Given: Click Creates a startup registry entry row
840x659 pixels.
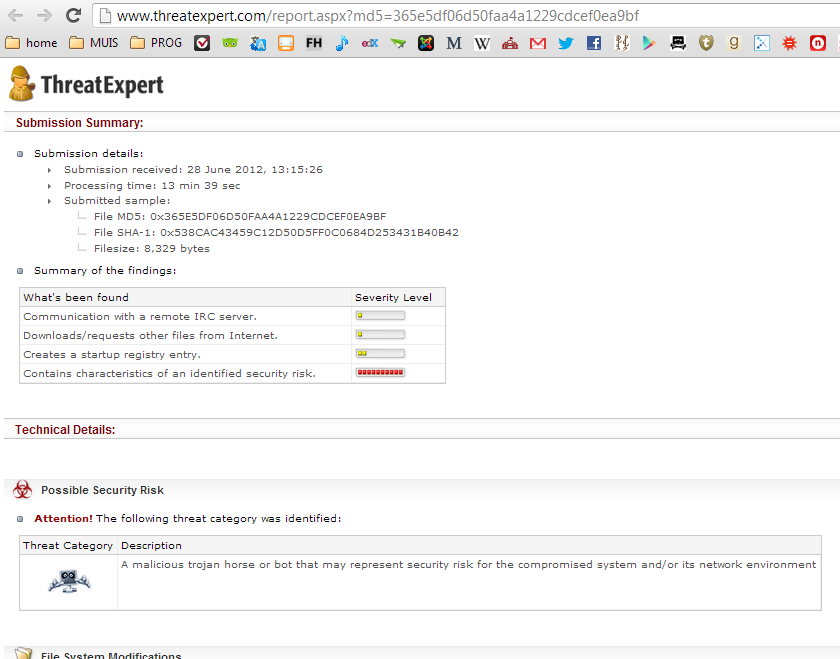Looking at the screenshot, I should point(232,354).
